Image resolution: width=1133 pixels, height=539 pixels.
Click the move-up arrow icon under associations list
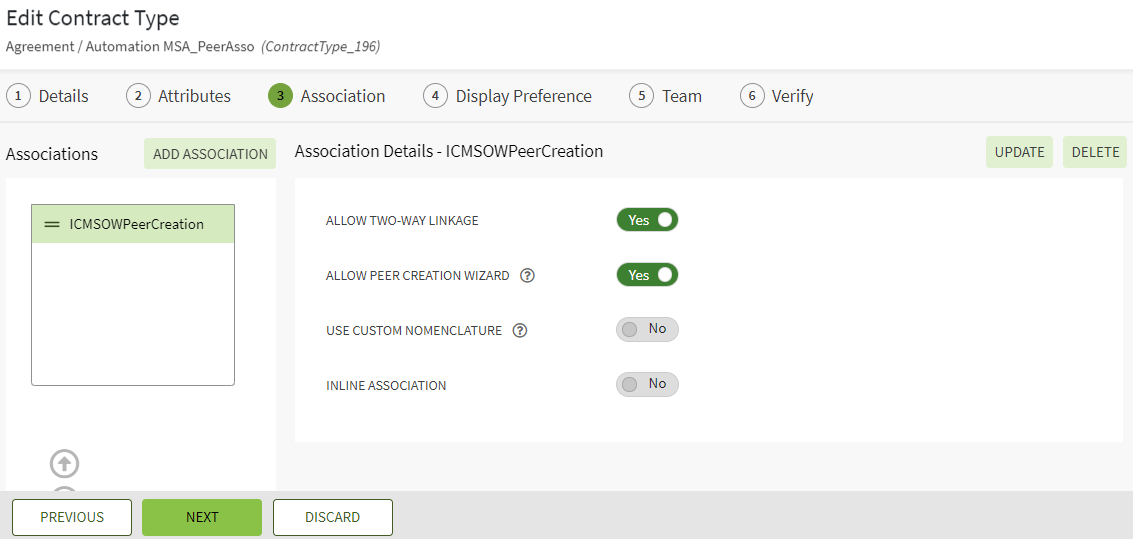(64, 464)
